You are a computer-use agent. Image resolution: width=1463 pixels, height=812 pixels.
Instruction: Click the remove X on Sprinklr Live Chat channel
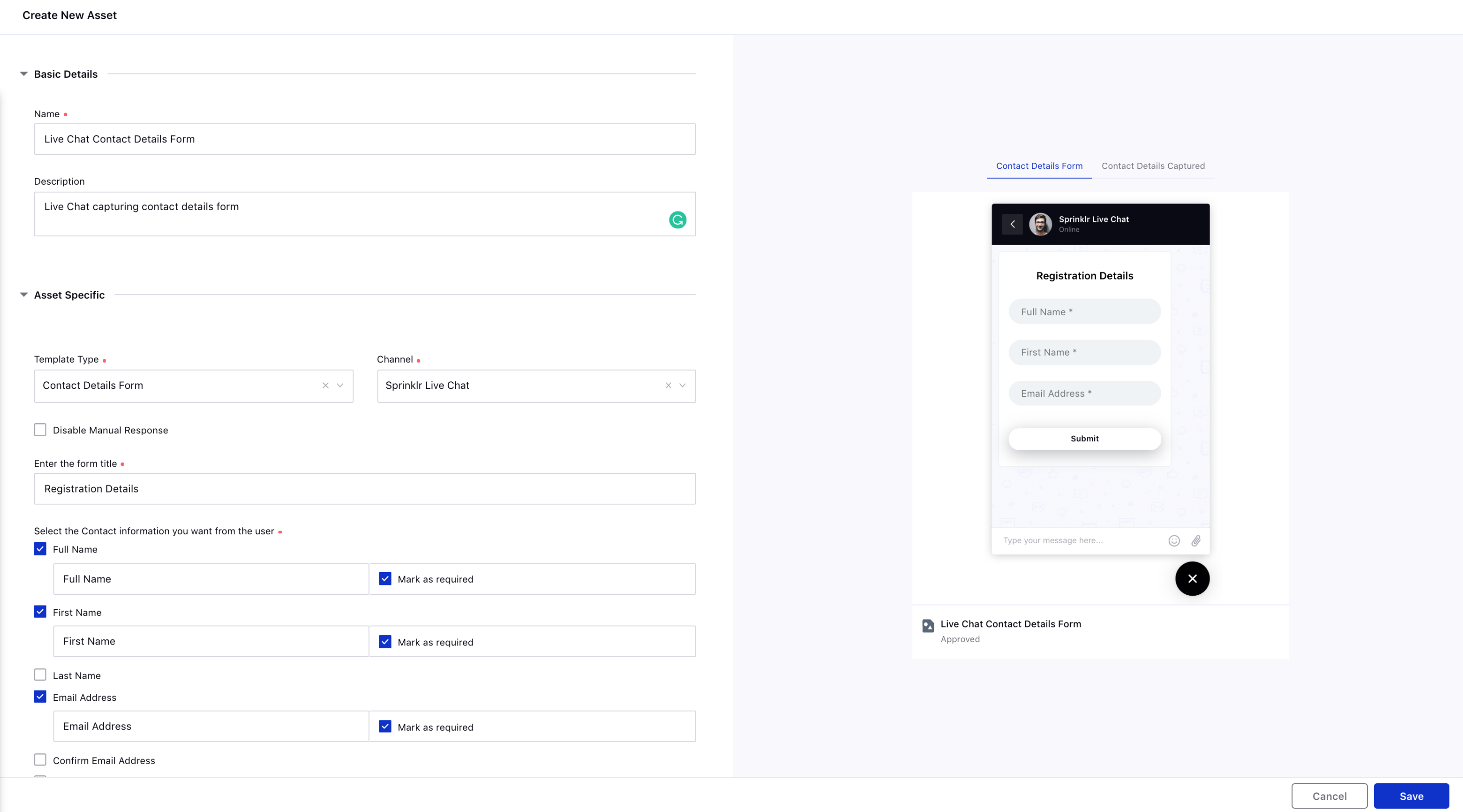(667, 385)
